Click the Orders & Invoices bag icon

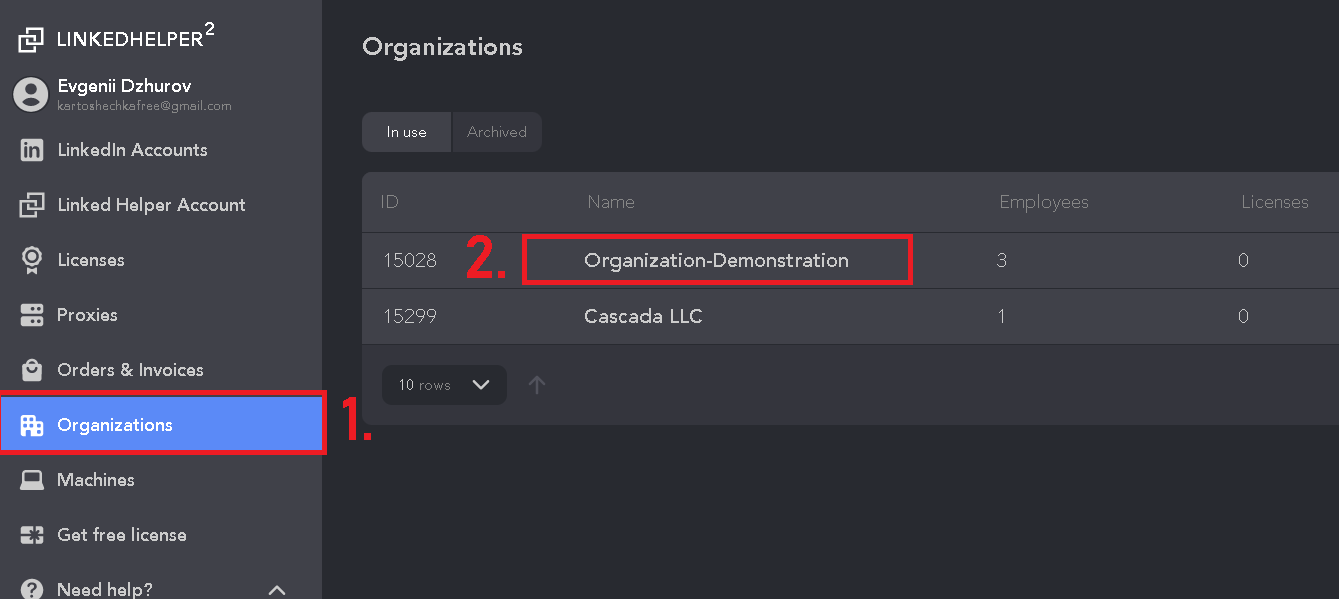coord(32,370)
